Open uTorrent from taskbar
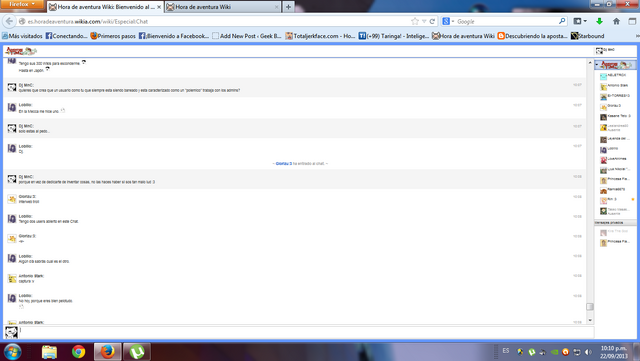This screenshot has height=361, width=640. 137,352
